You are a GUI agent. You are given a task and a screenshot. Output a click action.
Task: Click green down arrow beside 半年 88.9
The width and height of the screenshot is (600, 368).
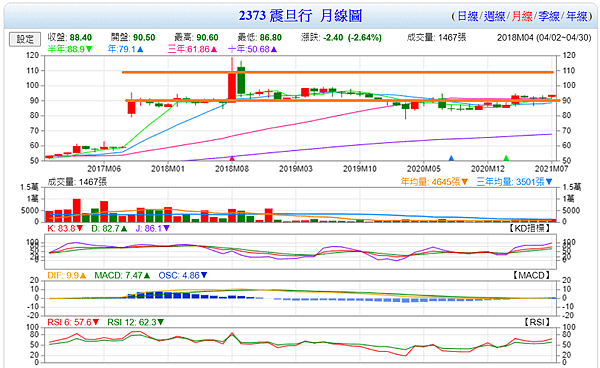[89, 49]
